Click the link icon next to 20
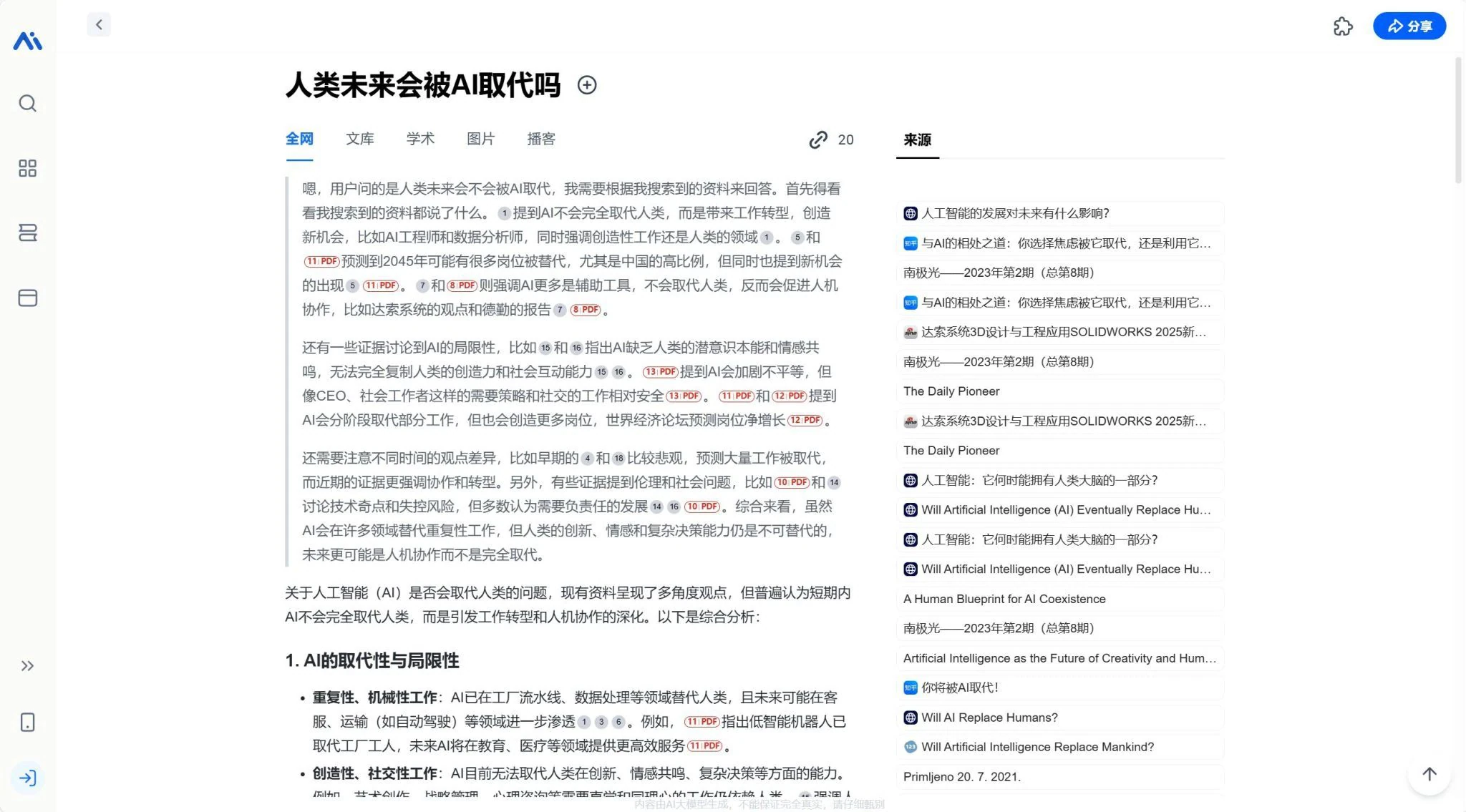The width and height of the screenshot is (1466, 812). click(x=818, y=140)
